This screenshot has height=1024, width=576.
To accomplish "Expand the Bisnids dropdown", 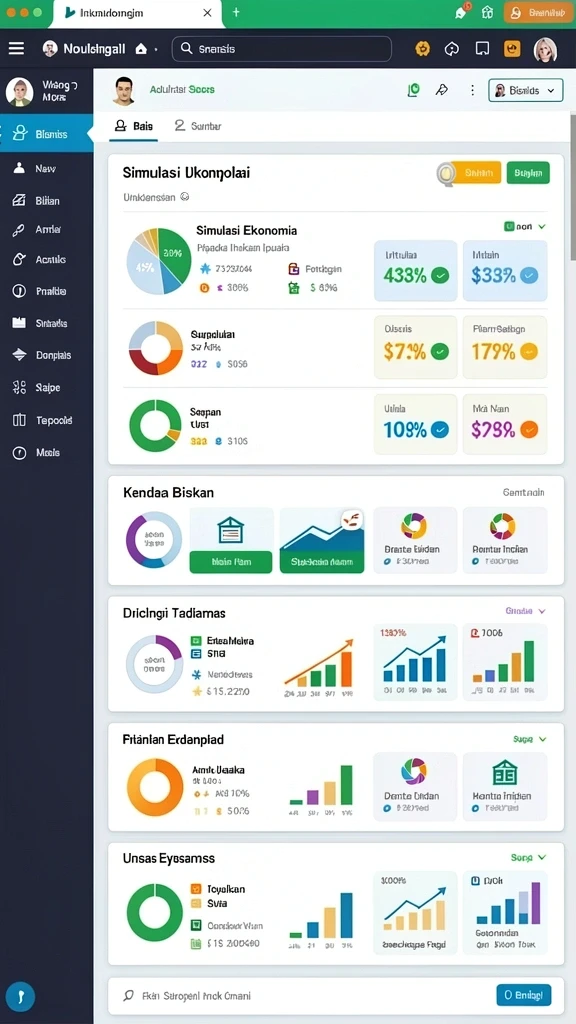I will 526,91.
